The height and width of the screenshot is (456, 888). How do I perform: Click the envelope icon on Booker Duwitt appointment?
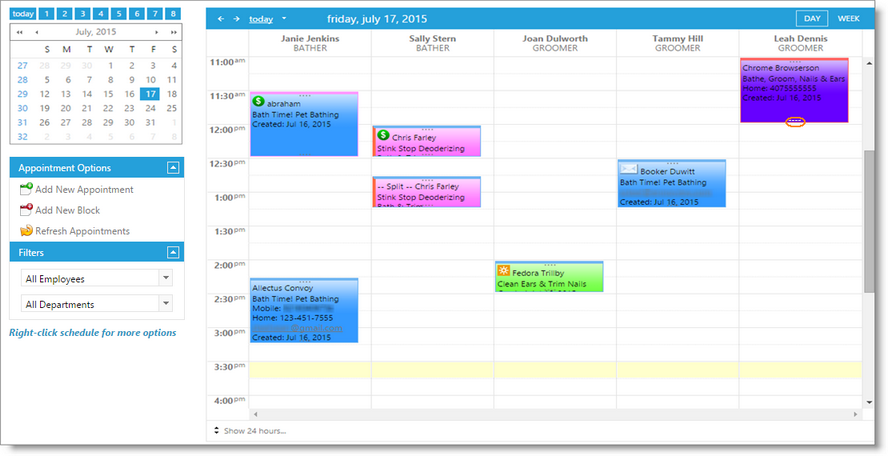[629, 169]
